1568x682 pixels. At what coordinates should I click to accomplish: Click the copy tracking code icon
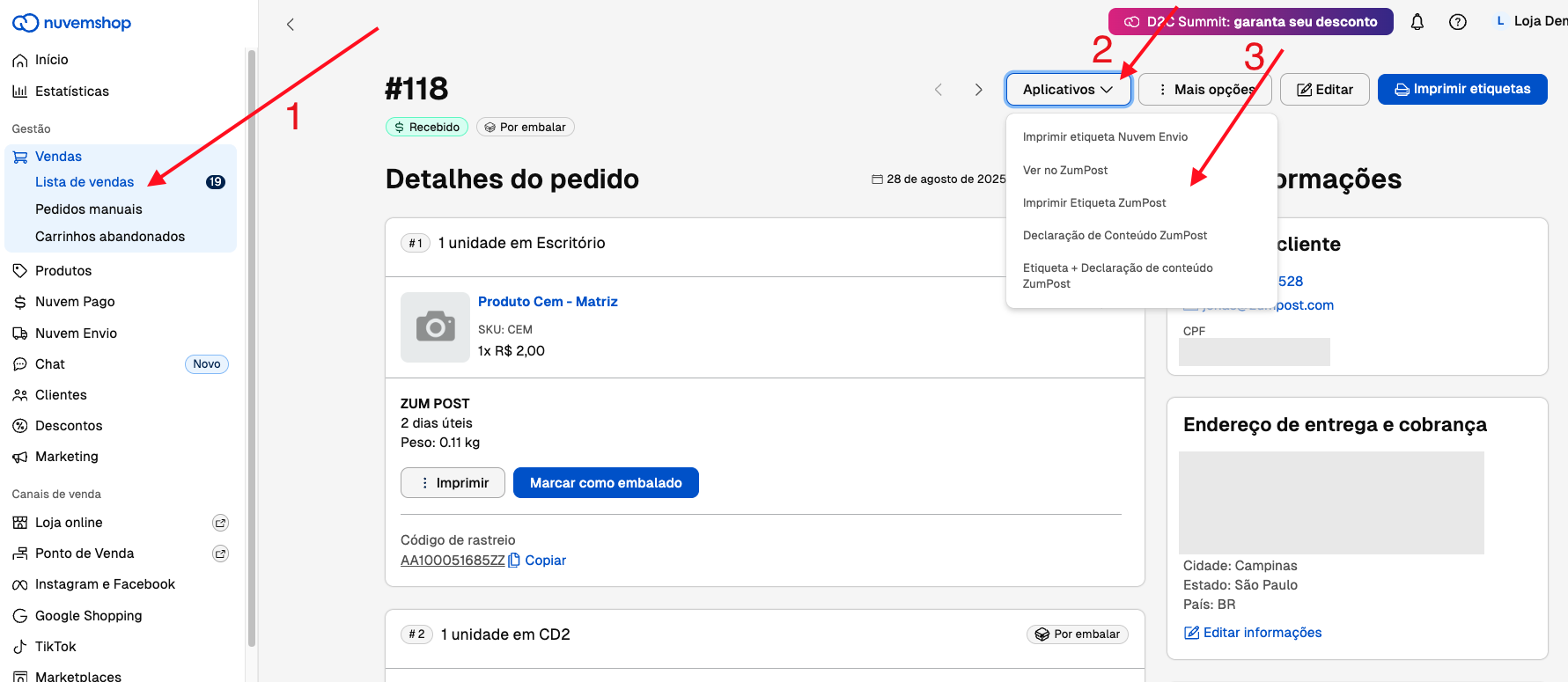click(515, 560)
